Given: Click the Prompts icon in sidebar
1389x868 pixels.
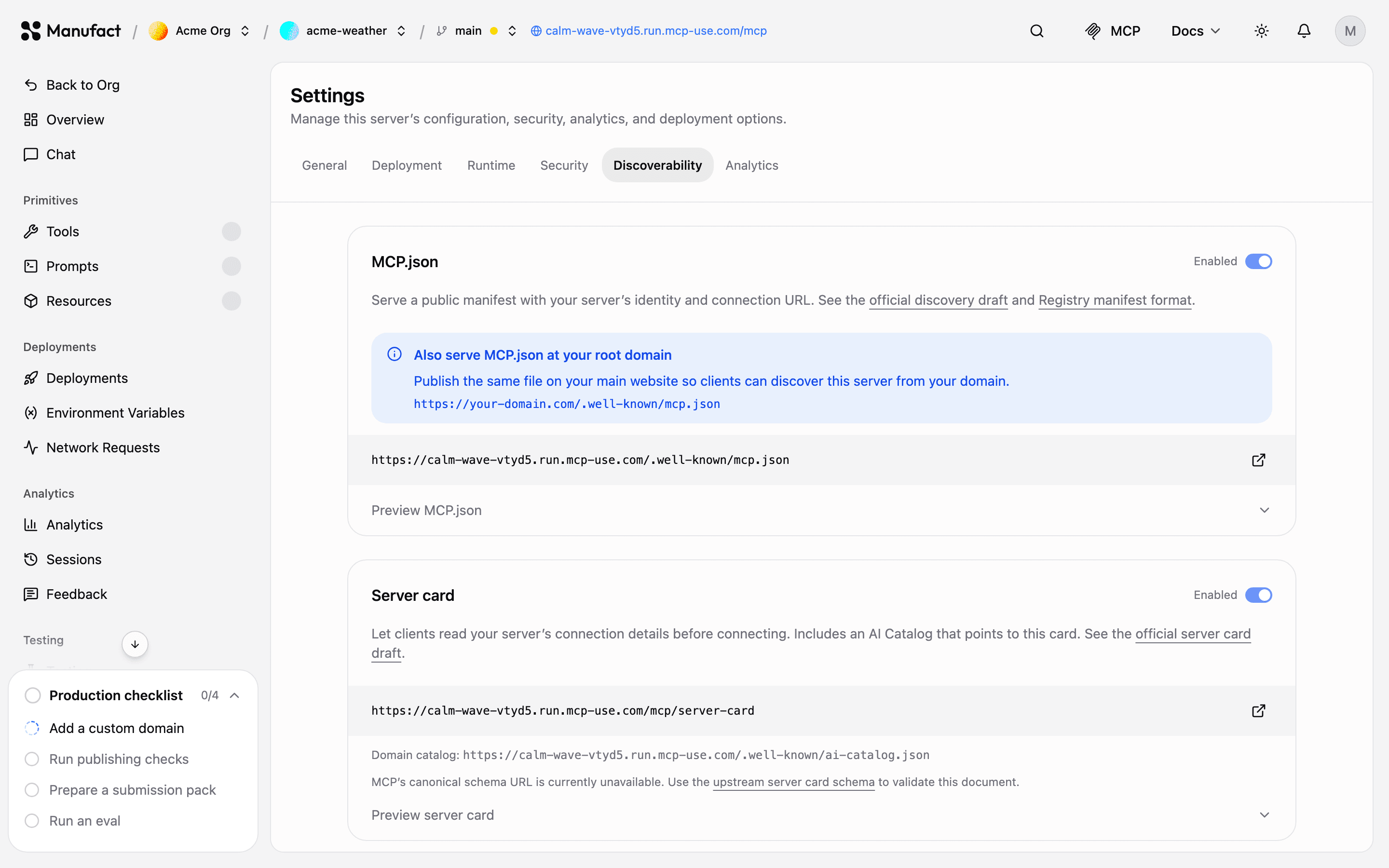Looking at the screenshot, I should pos(31,266).
